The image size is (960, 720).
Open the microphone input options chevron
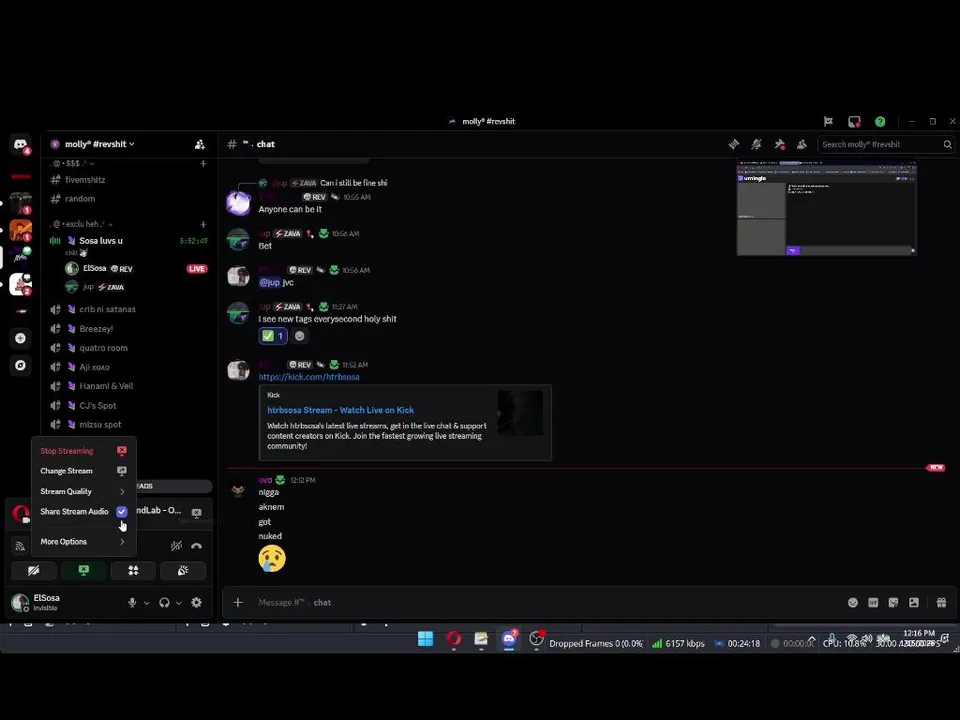(146, 603)
